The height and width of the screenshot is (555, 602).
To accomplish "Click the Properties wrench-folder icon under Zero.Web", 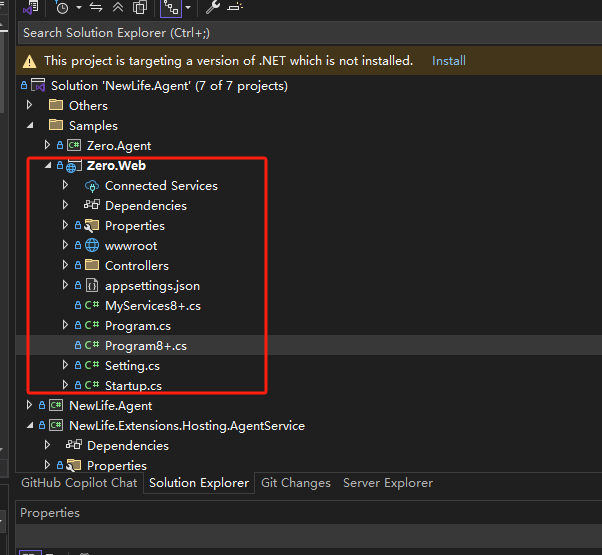I will click(91, 226).
